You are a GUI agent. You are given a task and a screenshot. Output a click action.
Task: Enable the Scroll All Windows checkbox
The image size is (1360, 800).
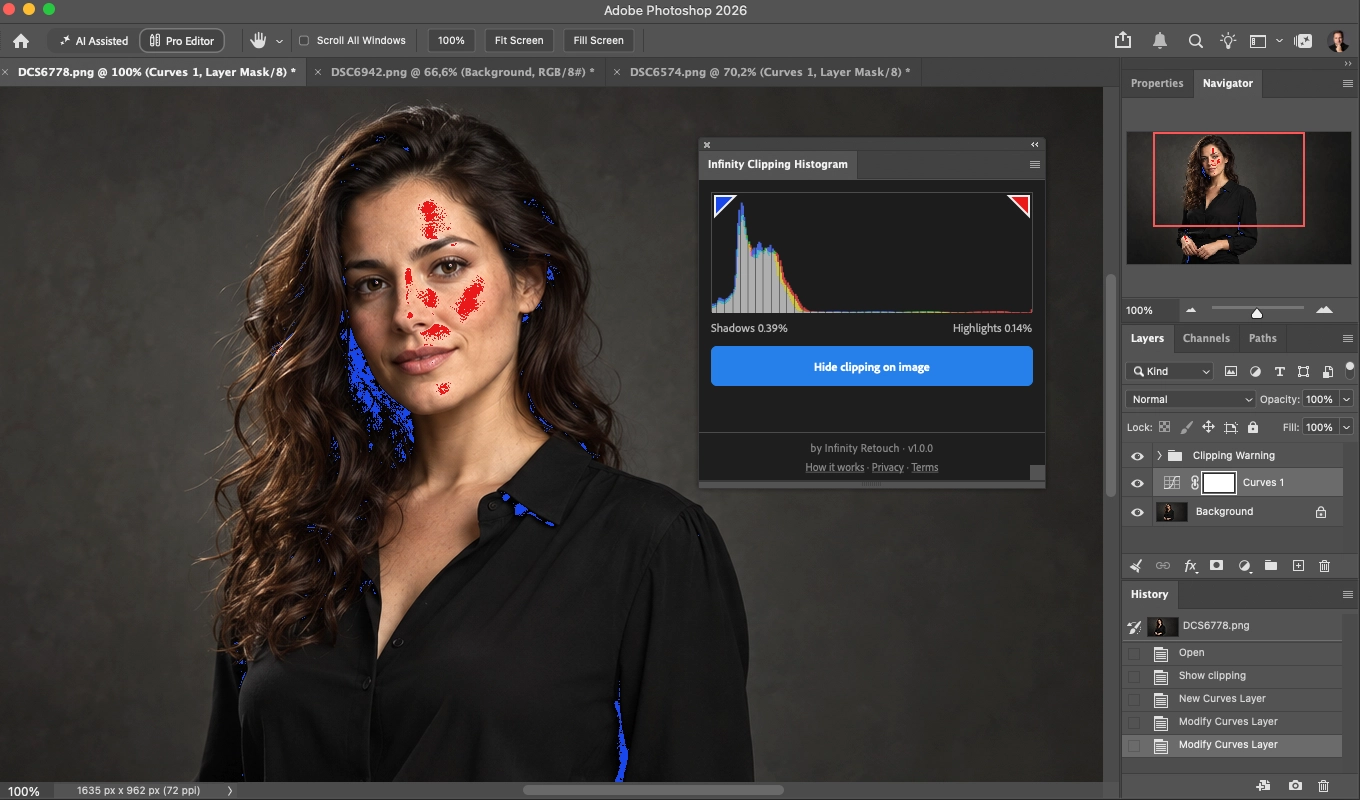pyautogui.click(x=304, y=41)
